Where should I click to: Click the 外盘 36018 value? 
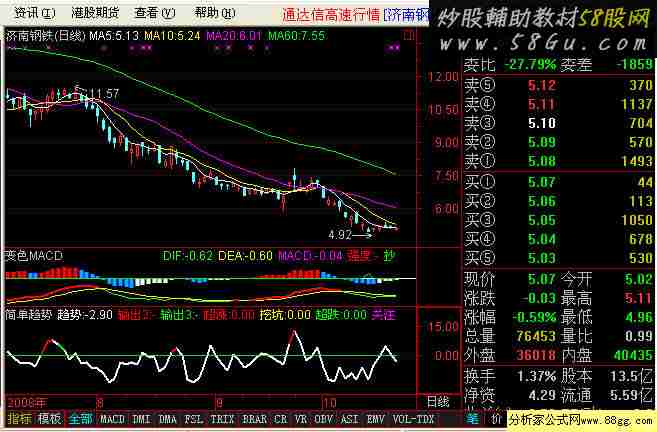(536, 355)
